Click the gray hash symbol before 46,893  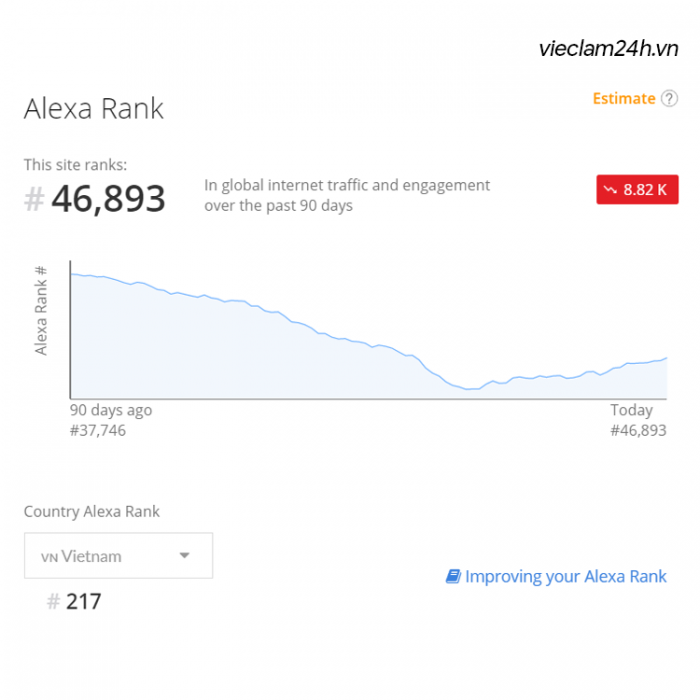coord(34,199)
